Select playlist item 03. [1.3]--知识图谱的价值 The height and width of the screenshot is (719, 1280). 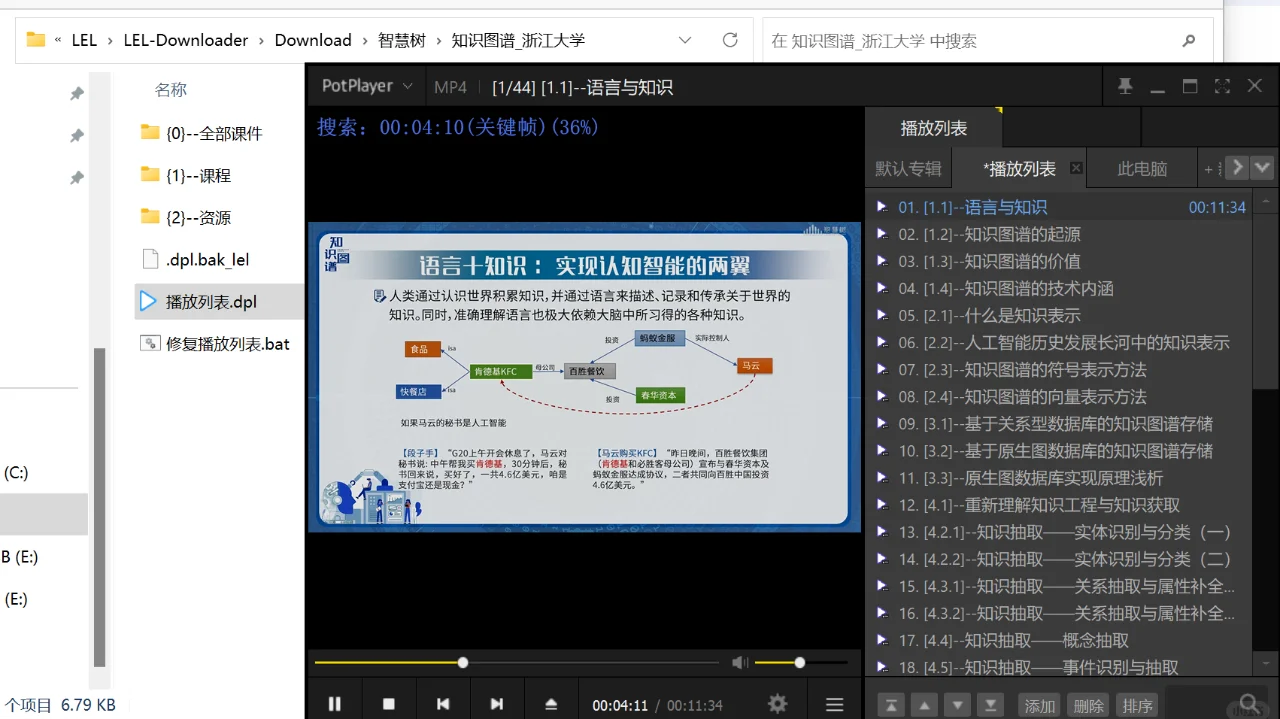(1058, 261)
